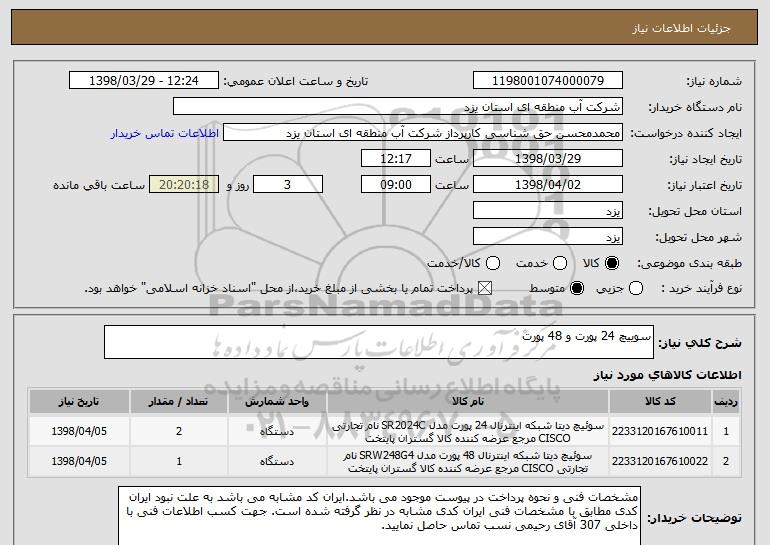This screenshot has height=545, width=770.
Task: Click the creation date field 1398/03/29
Action: (548, 159)
